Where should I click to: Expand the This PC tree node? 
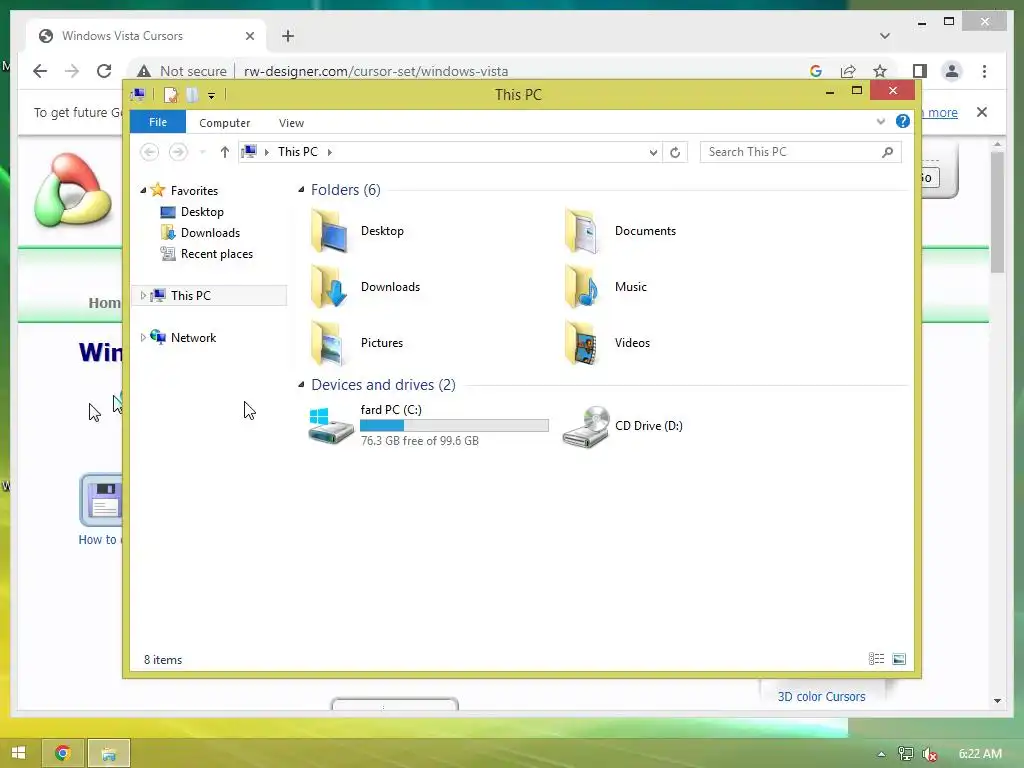tap(143, 296)
